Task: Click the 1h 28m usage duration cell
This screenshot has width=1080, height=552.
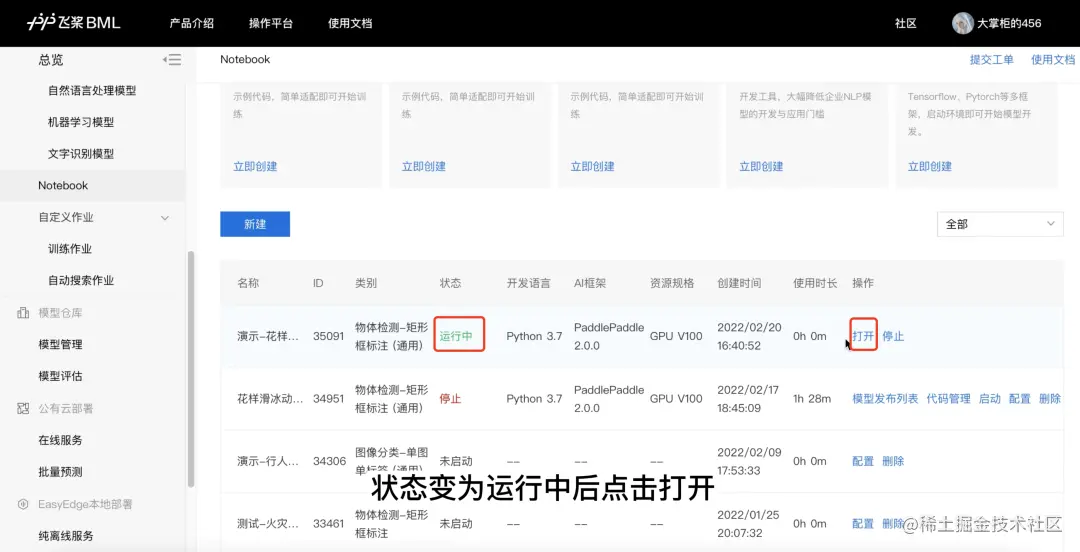Action: [x=812, y=398]
